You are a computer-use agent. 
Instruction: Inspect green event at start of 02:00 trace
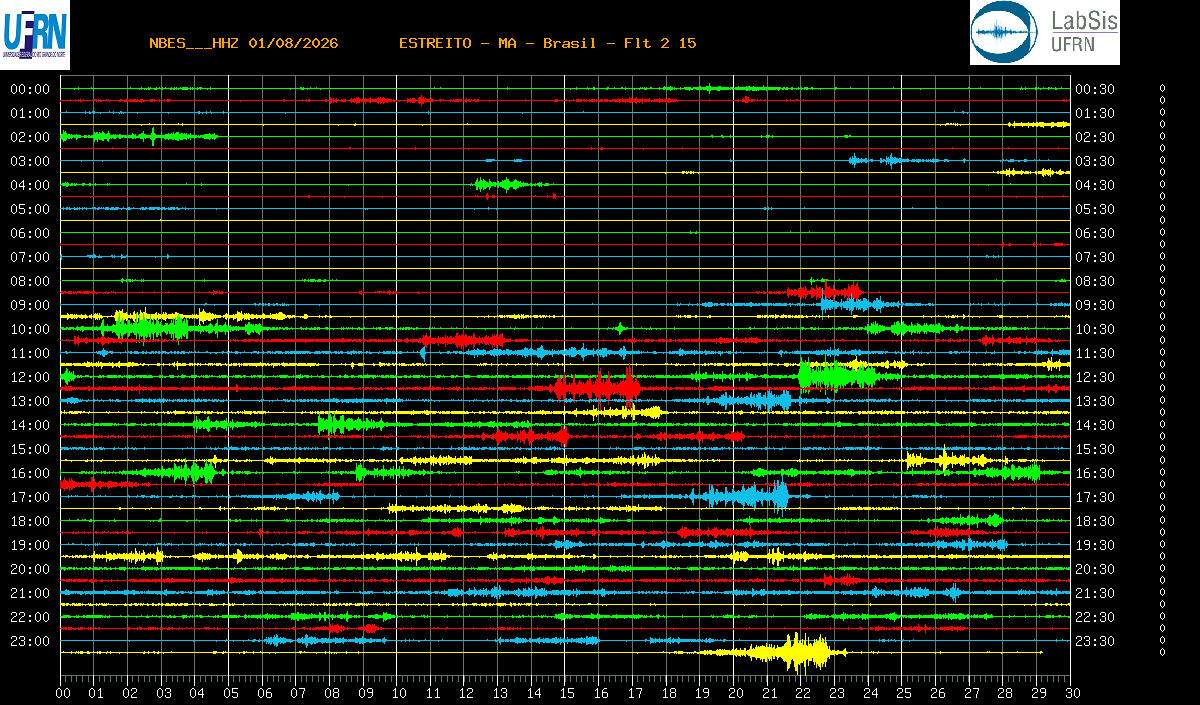click(x=140, y=136)
